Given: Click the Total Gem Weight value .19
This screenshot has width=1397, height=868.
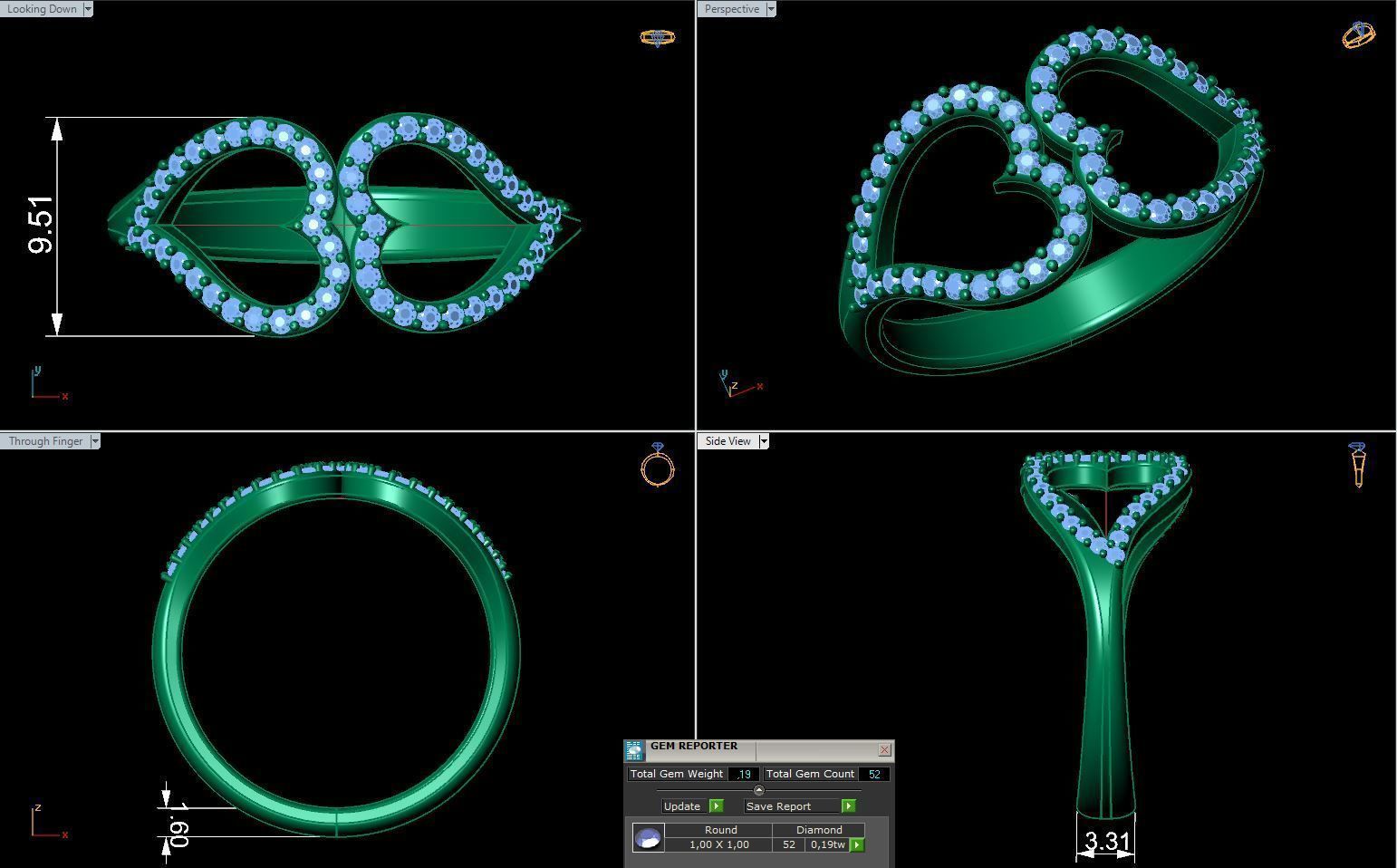Looking at the screenshot, I should coord(744,774).
